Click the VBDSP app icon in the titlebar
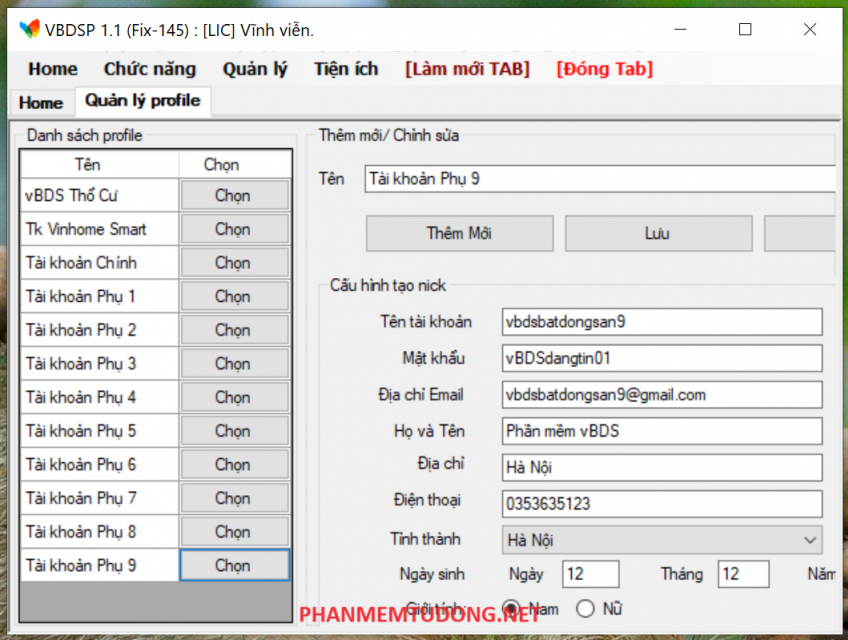 (27, 30)
